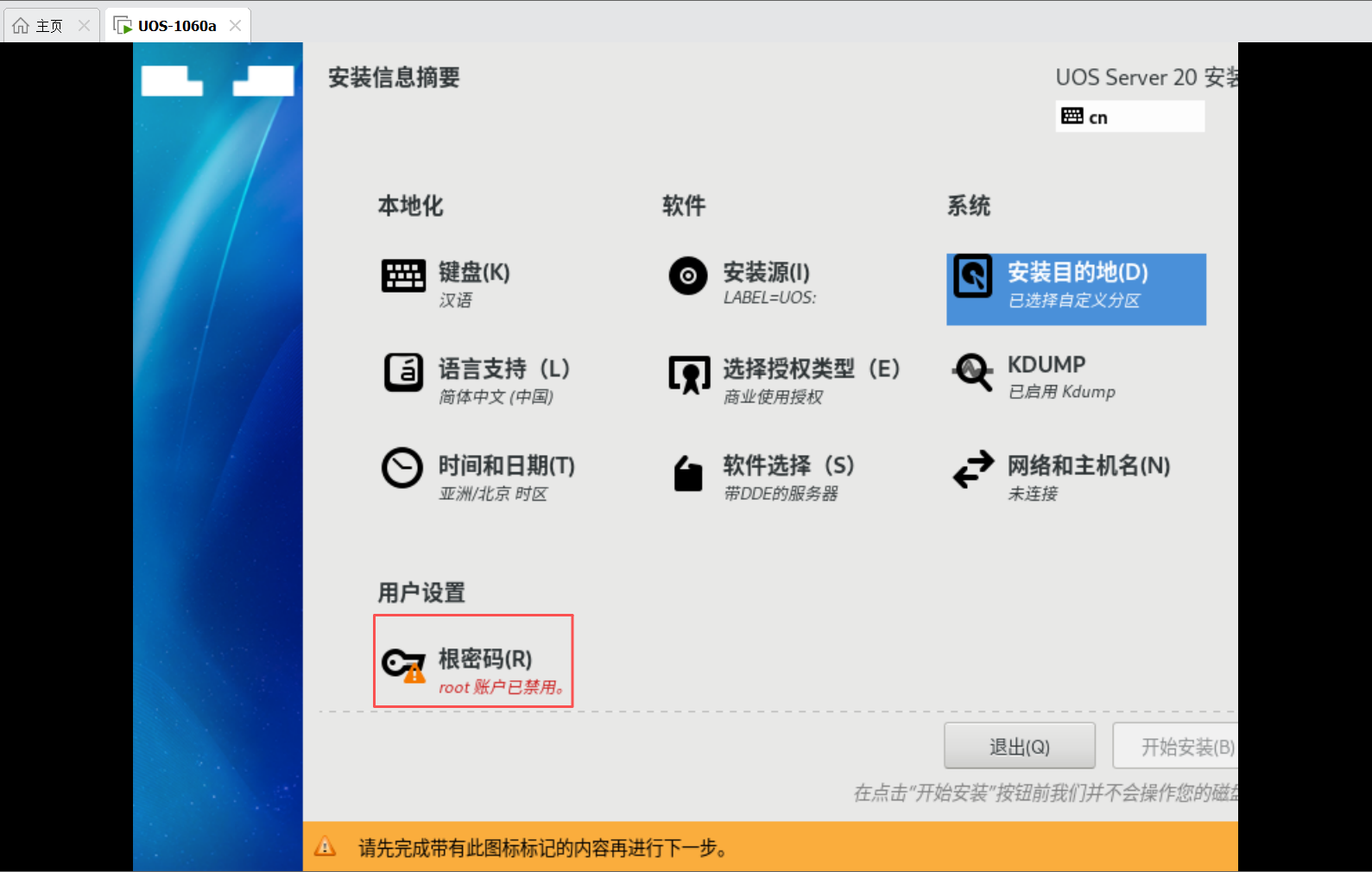Click the UOS Server 20 title text
The width and height of the screenshot is (1372, 872).
click(1147, 78)
